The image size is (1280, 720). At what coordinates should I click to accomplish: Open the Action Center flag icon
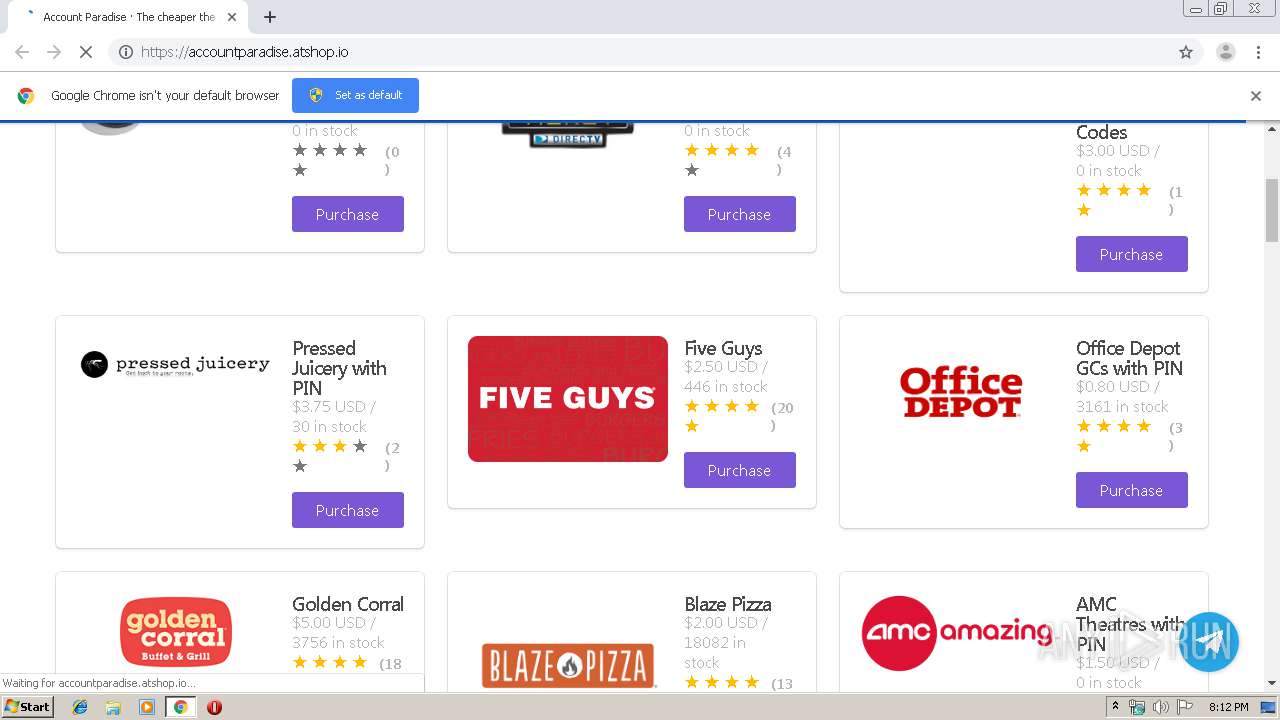pos(1185,707)
